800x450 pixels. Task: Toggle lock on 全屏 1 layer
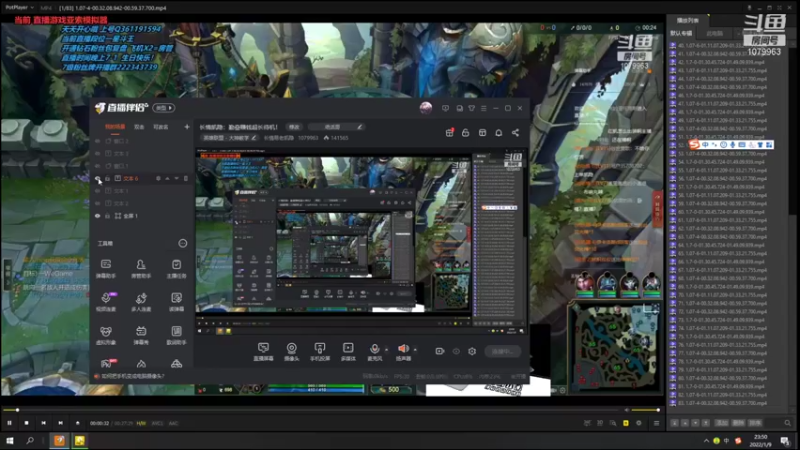pyautogui.click(x=108, y=216)
